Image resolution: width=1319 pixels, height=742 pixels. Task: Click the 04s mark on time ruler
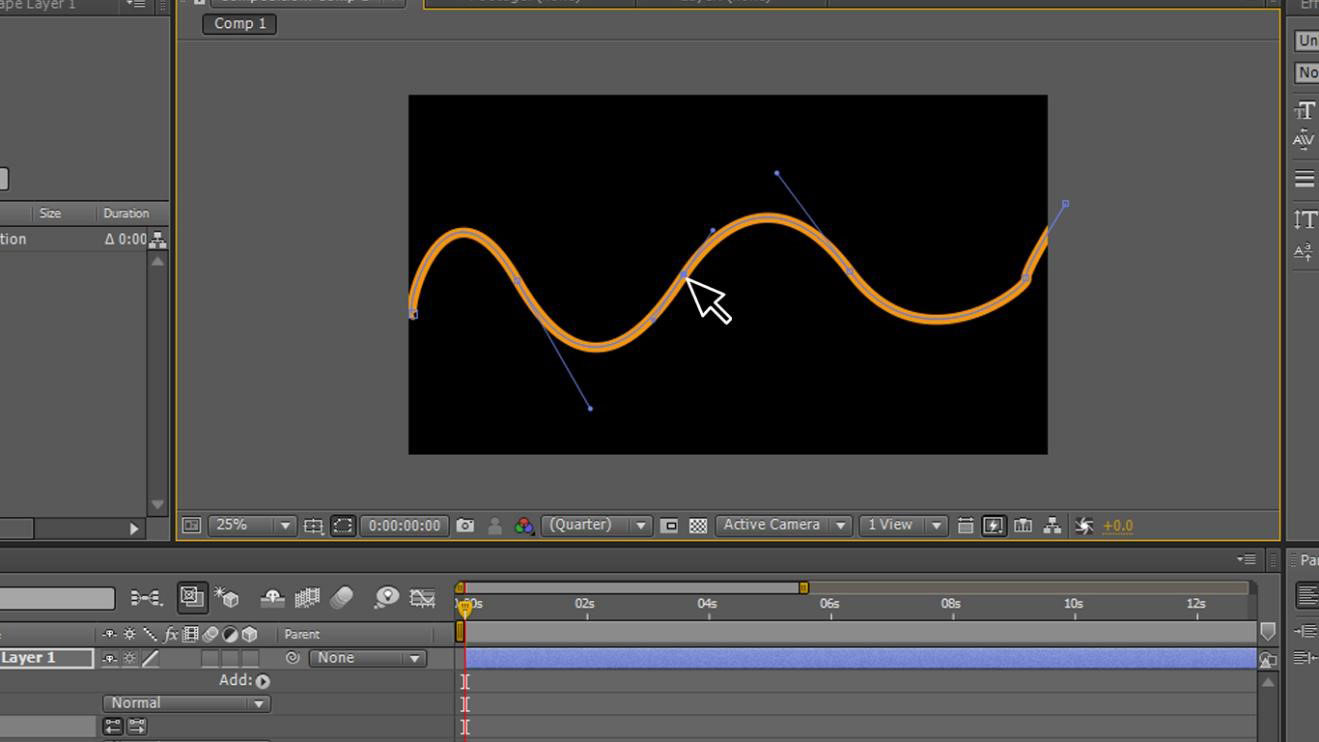coord(707,604)
